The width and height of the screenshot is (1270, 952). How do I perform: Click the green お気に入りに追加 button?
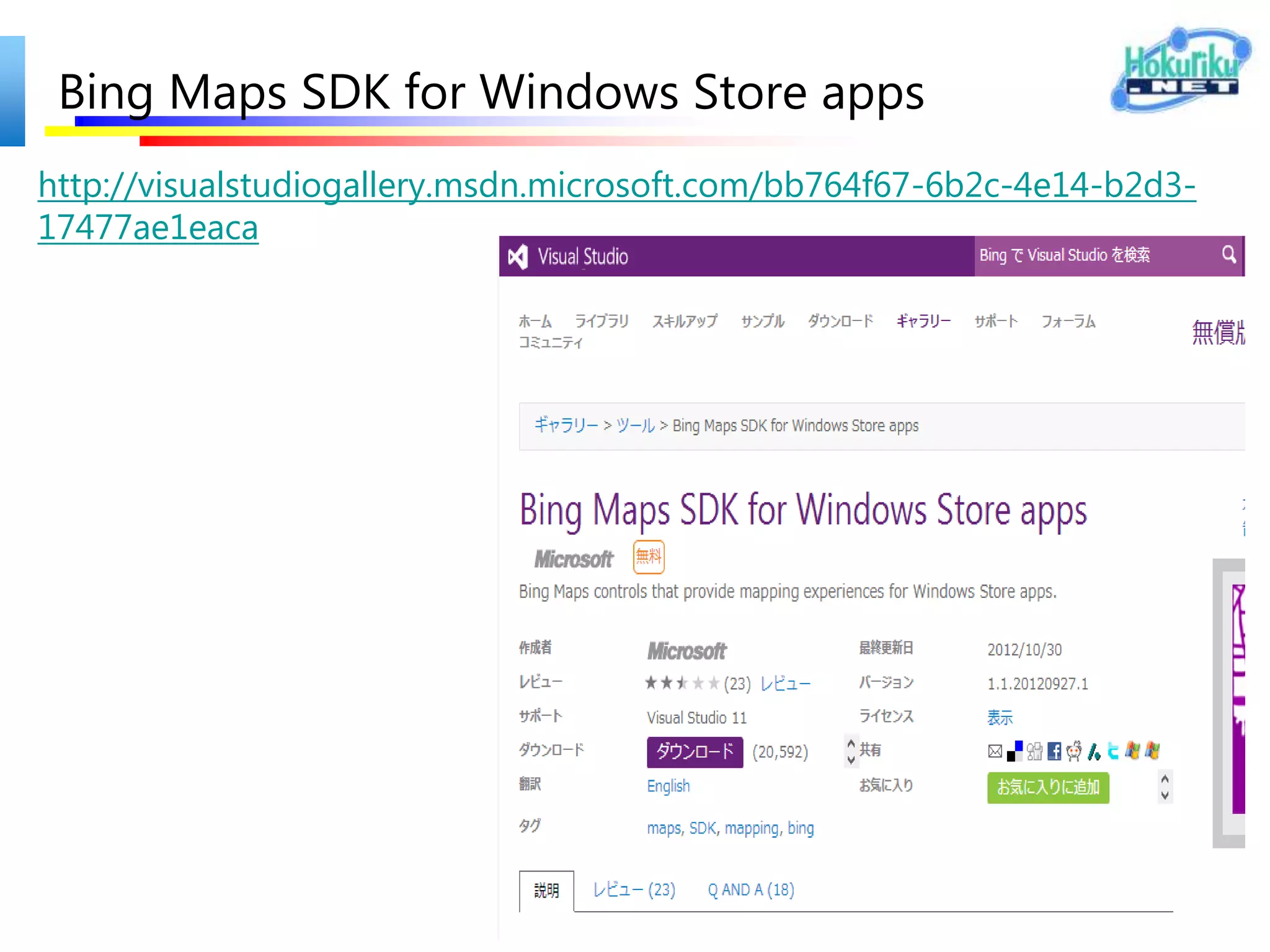tap(1048, 787)
